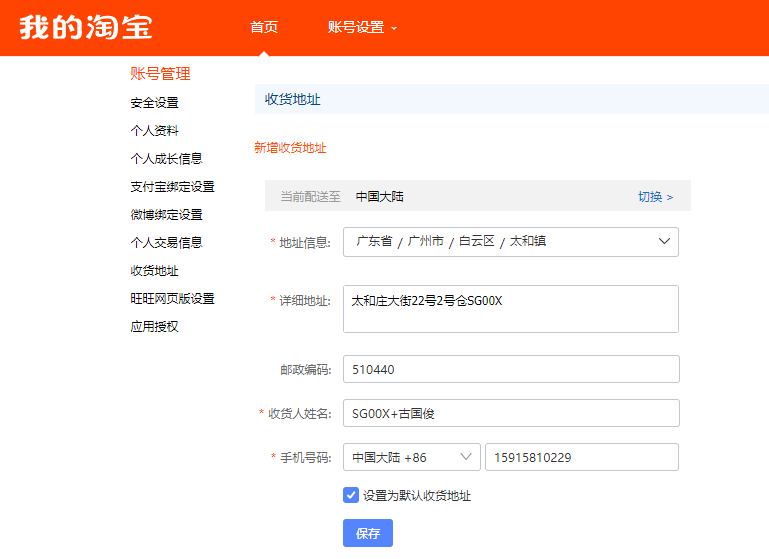Open 旺旺网页版设置 sidebar item

pos(173,299)
